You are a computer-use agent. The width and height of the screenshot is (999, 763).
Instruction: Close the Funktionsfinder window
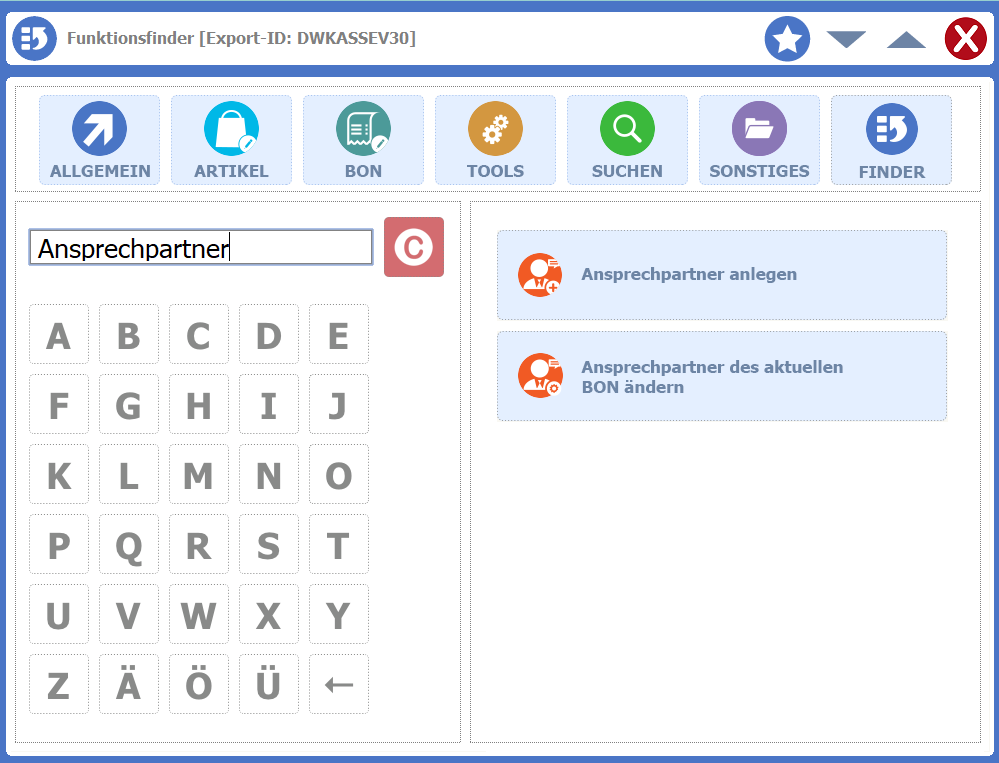965,39
